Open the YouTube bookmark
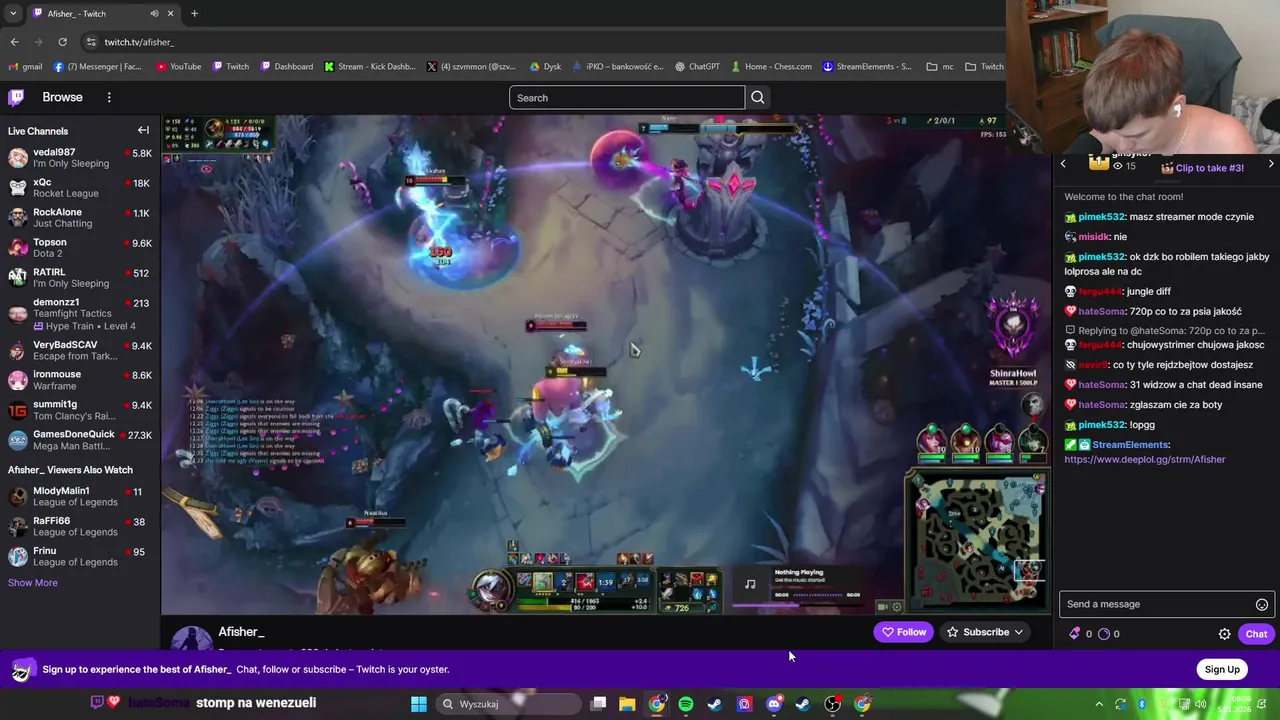Screen dimensions: 1280x720 click(179, 67)
